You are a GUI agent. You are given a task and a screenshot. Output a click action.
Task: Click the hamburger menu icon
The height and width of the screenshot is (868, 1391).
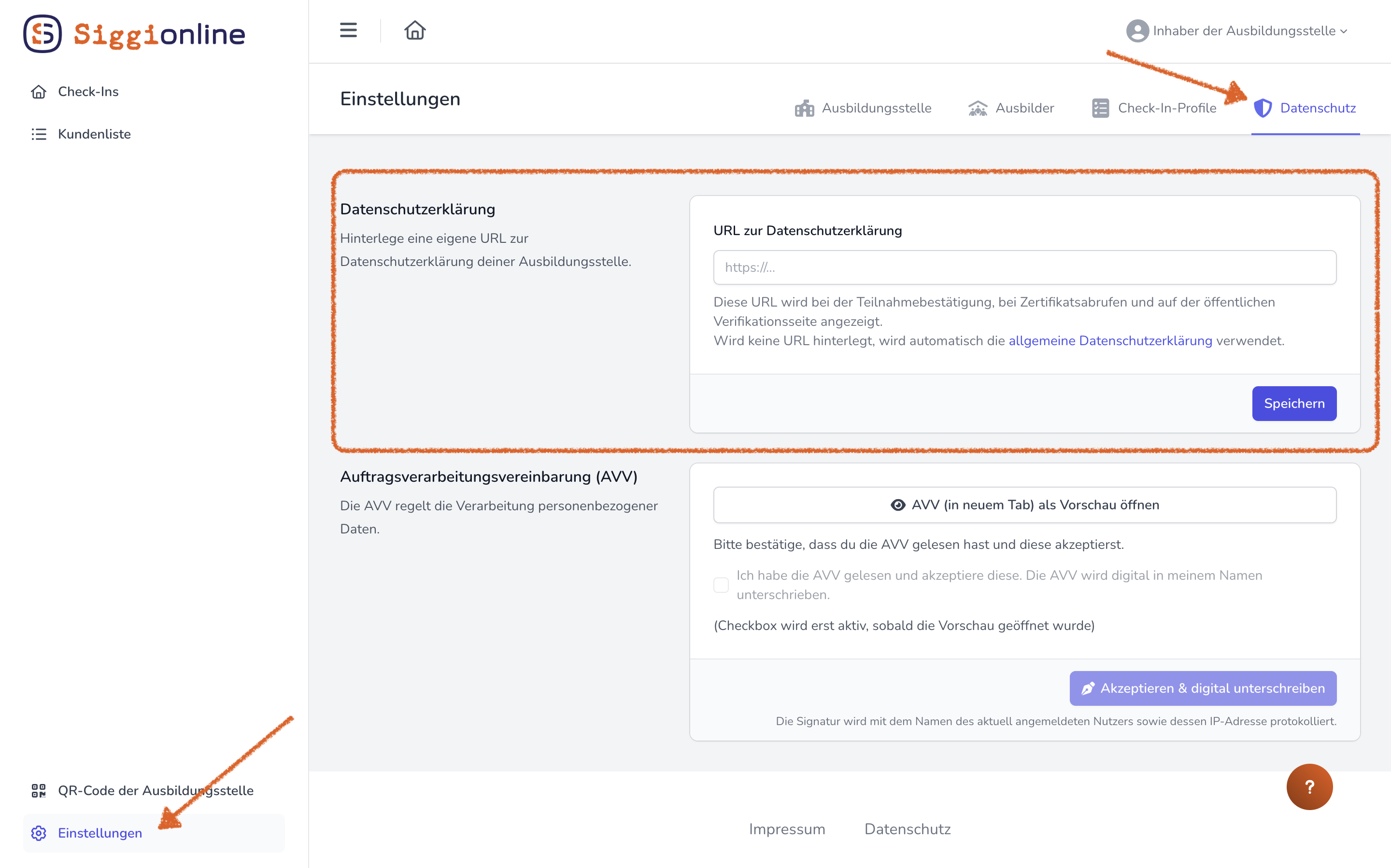(348, 30)
